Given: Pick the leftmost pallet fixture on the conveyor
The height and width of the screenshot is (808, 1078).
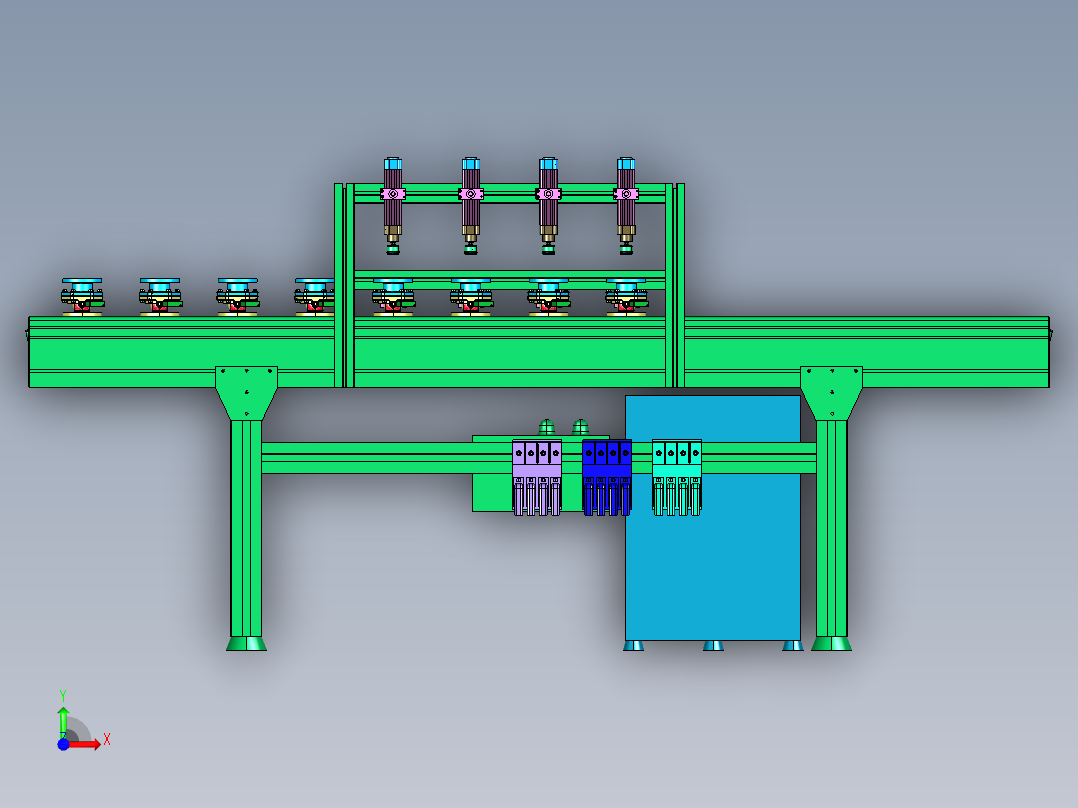Looking at the screenshot, I should click(x=82, y=297).
